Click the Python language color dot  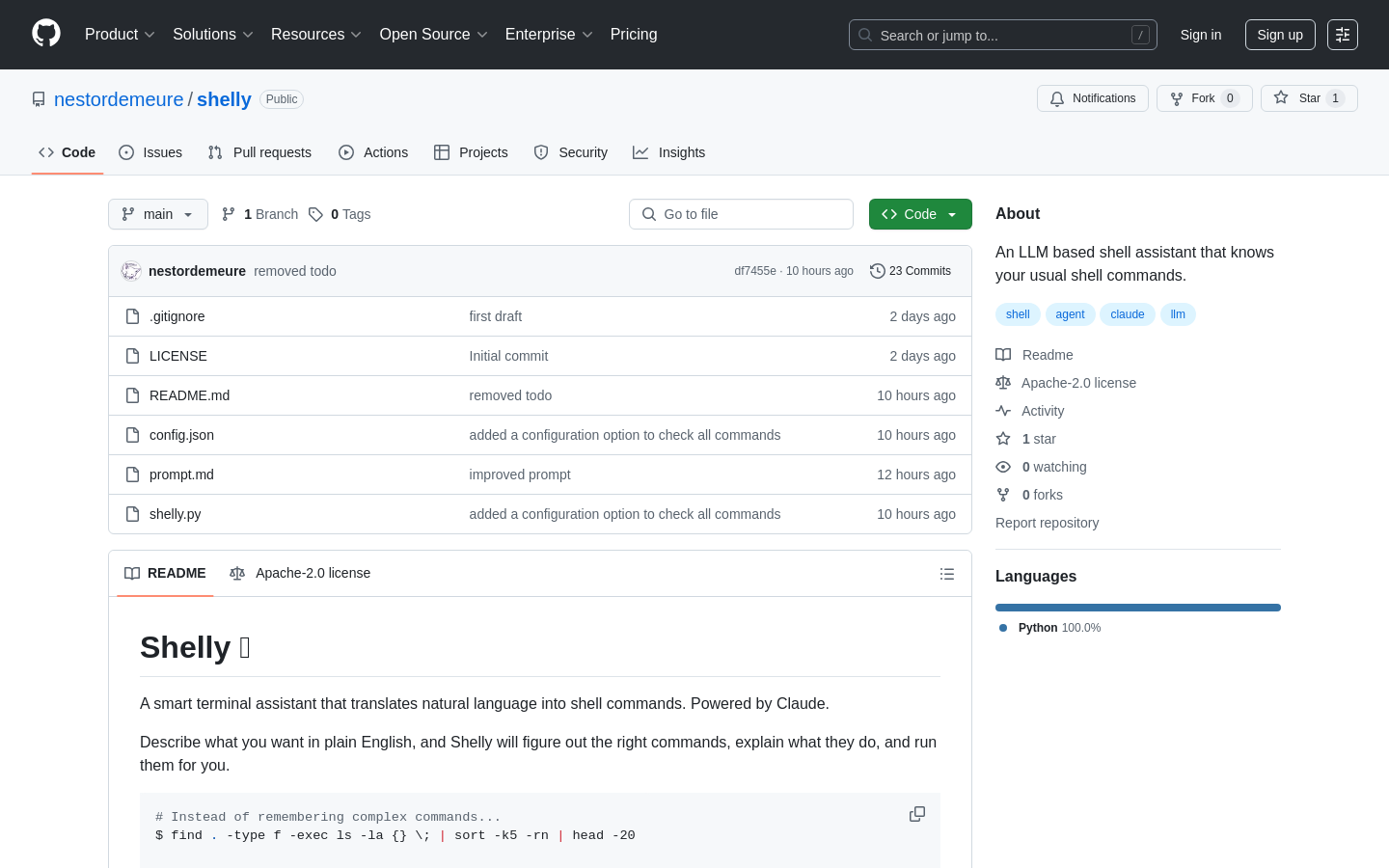[x=1003, y=628]
